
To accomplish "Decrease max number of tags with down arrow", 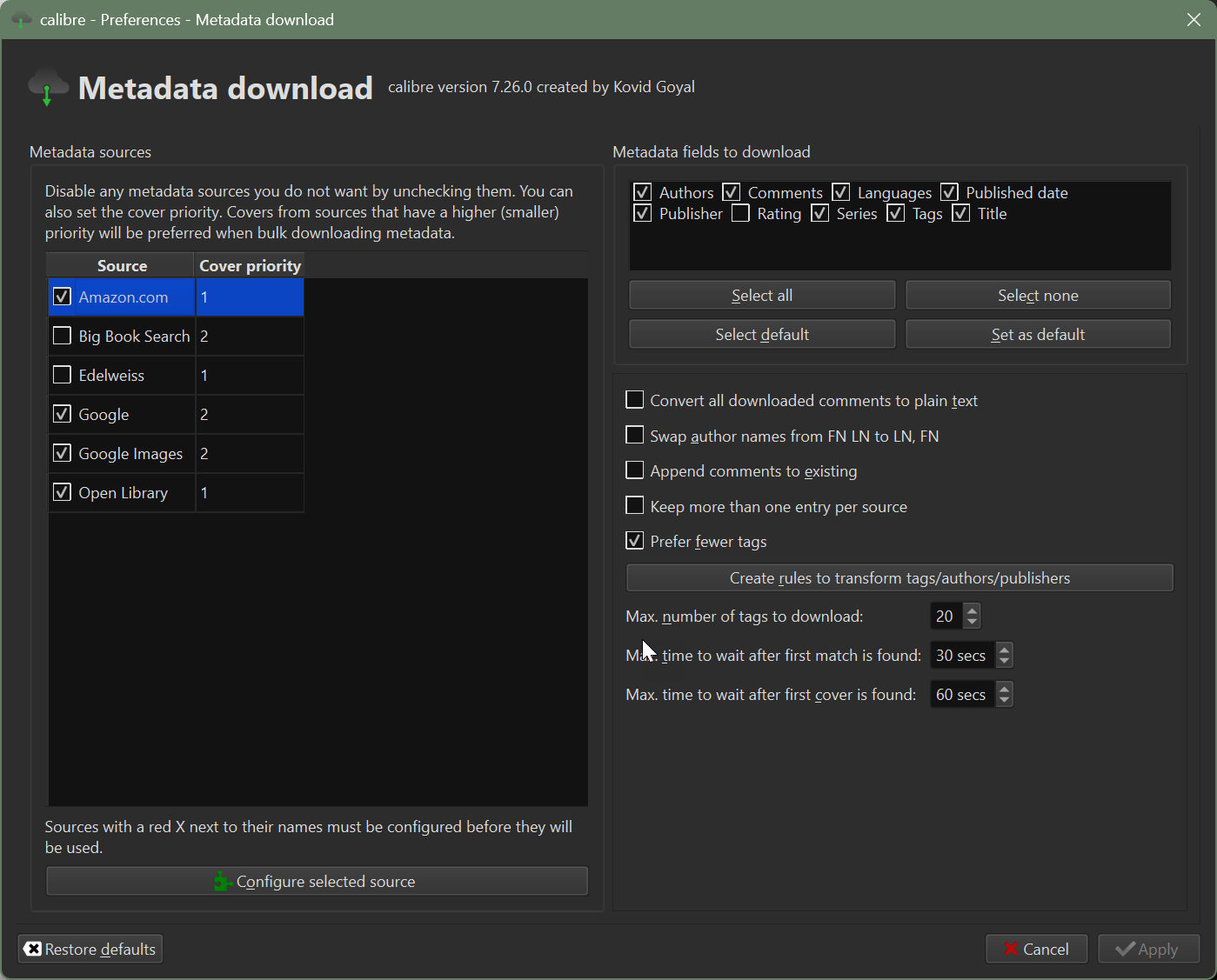I will 973,623.
